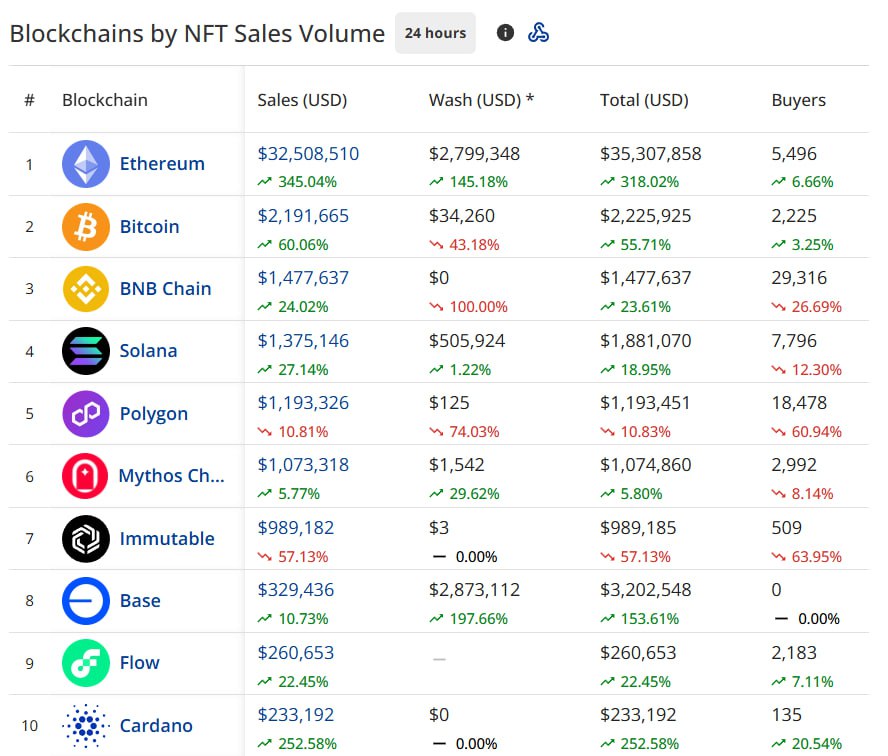Open the Bitcoin blockchain link
The image size is (888, 756).
click(x=150, y=227)
